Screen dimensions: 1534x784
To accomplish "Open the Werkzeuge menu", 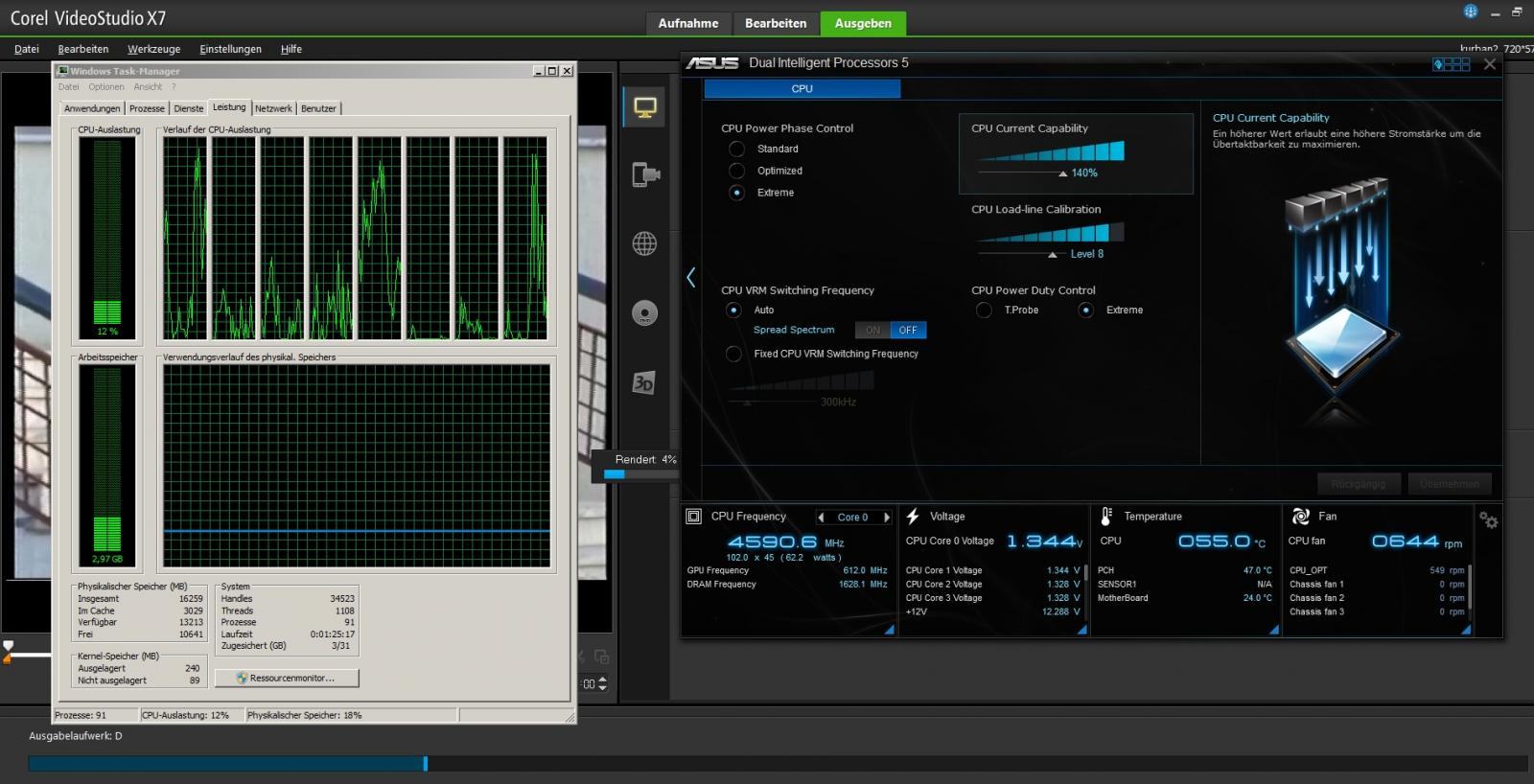I will [154, 49].
